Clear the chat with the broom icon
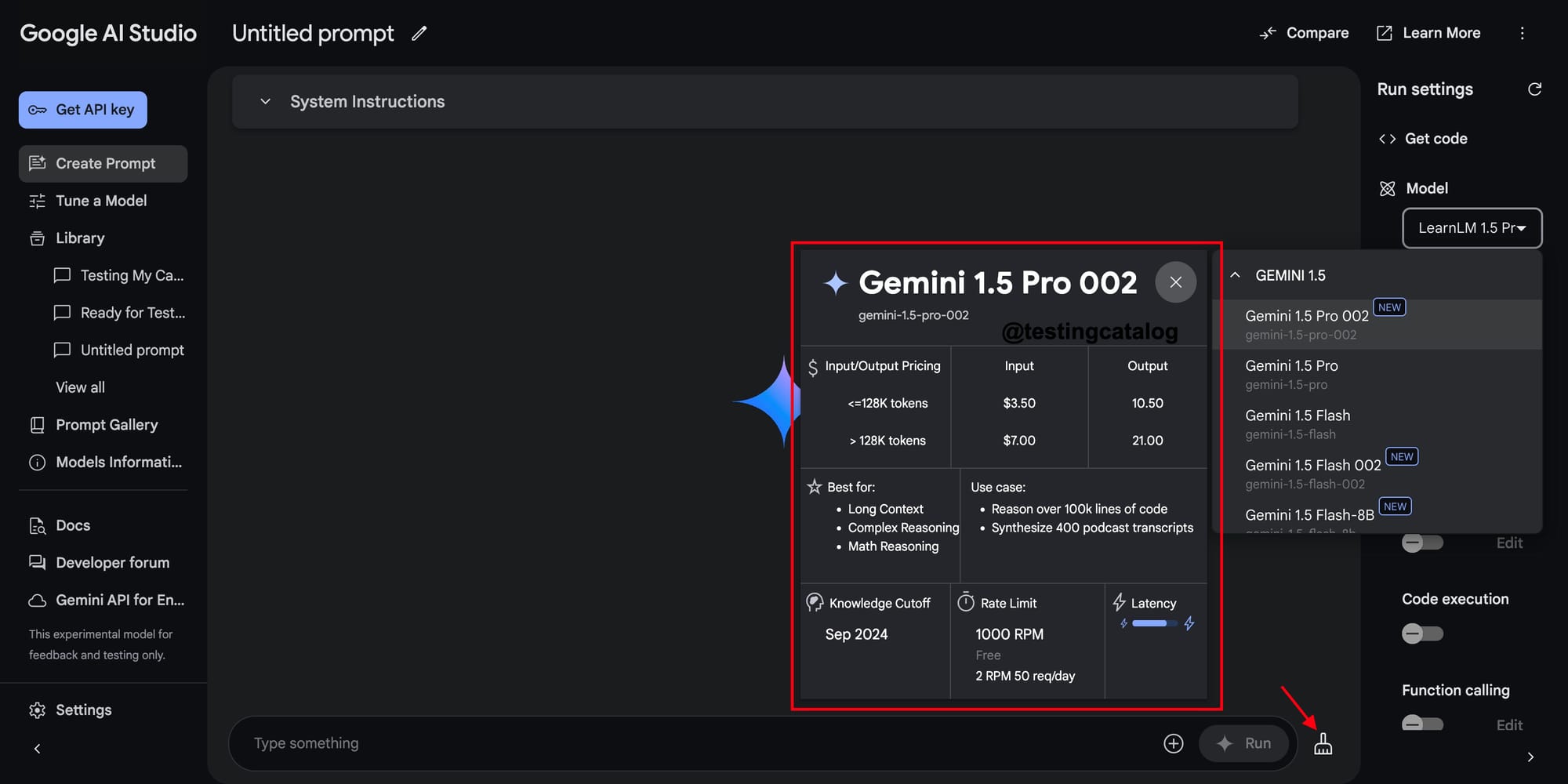 (1324, 743)
